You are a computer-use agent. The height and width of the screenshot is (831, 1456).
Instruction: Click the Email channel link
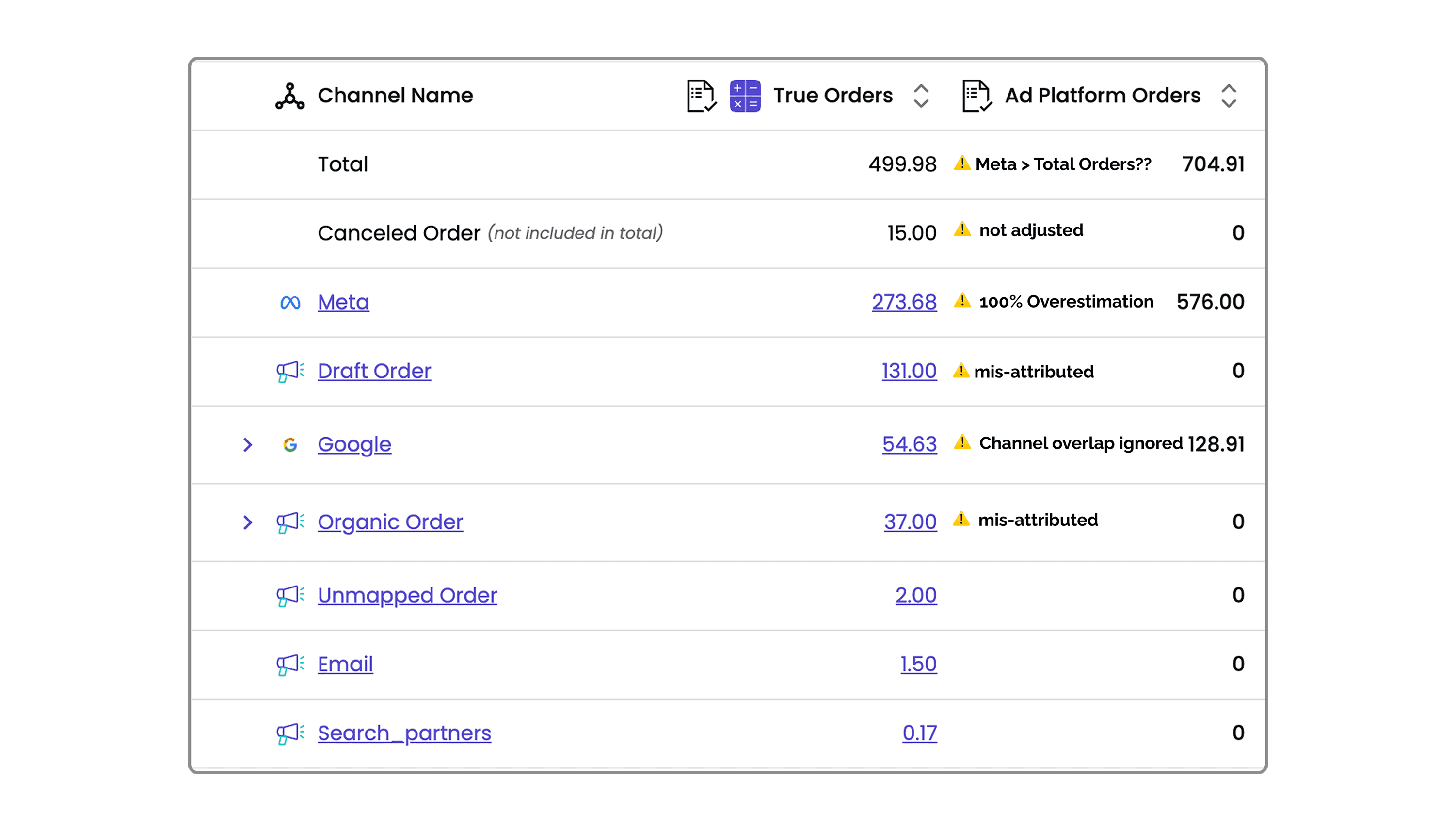coord(345,664)
